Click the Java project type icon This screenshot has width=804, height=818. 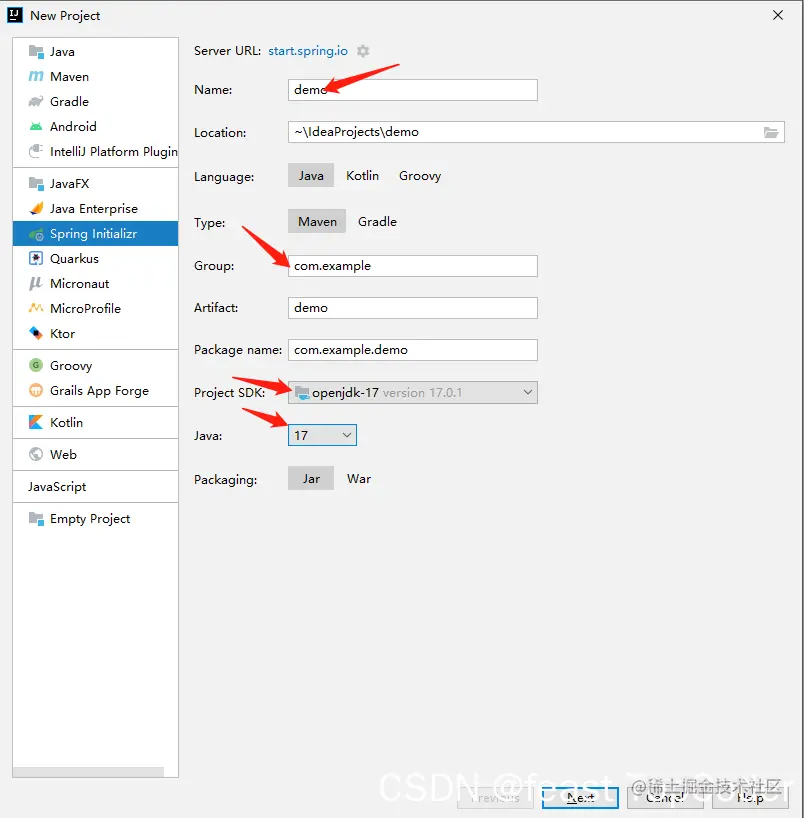(36, 52)
